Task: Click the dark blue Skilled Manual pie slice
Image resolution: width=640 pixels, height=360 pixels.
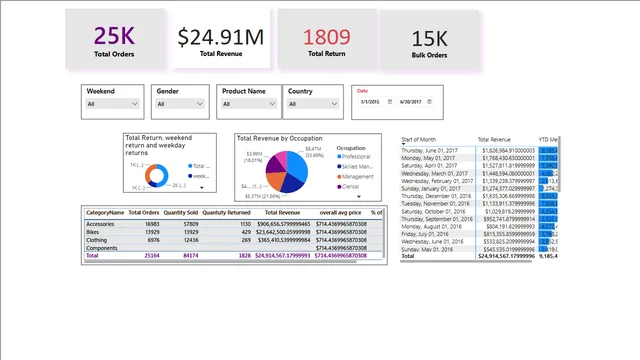Action: [x=292, y=184]
